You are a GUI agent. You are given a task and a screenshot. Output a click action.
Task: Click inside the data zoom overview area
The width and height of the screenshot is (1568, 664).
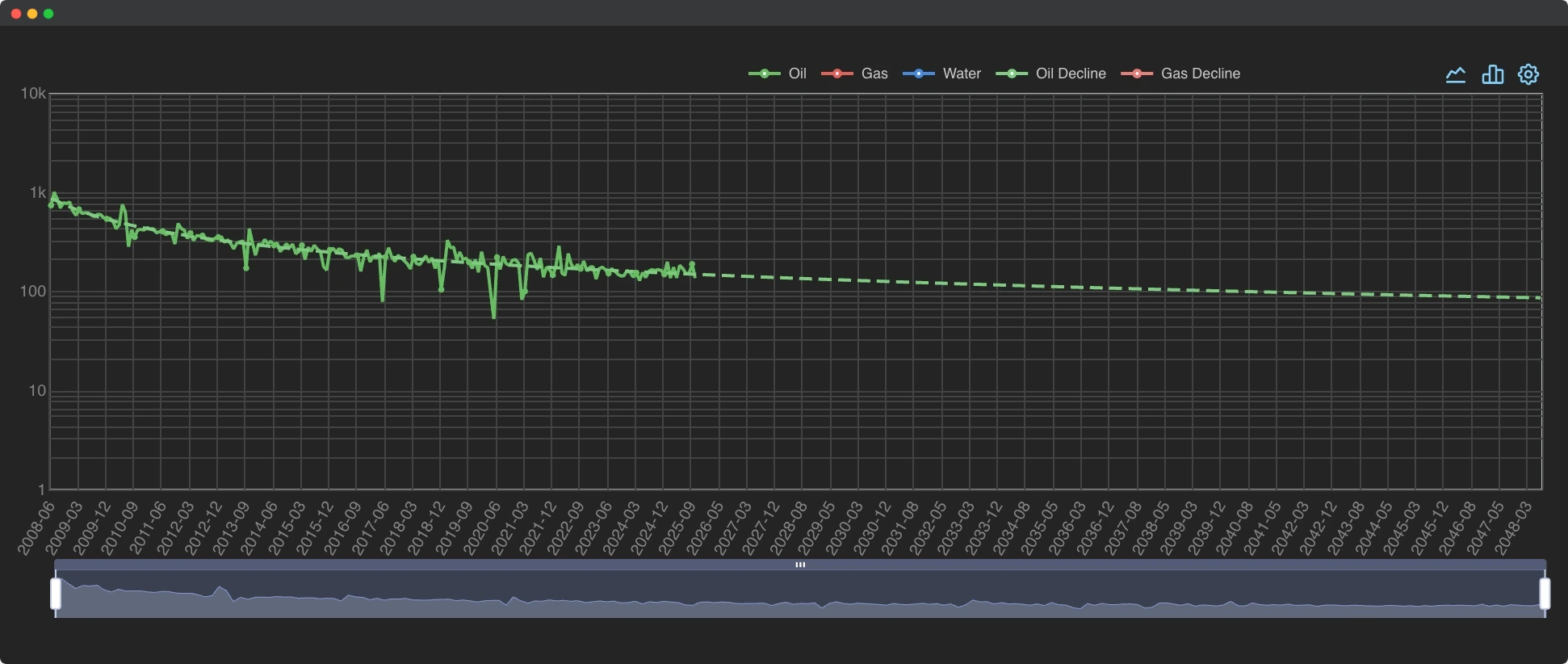pos(800,594)
